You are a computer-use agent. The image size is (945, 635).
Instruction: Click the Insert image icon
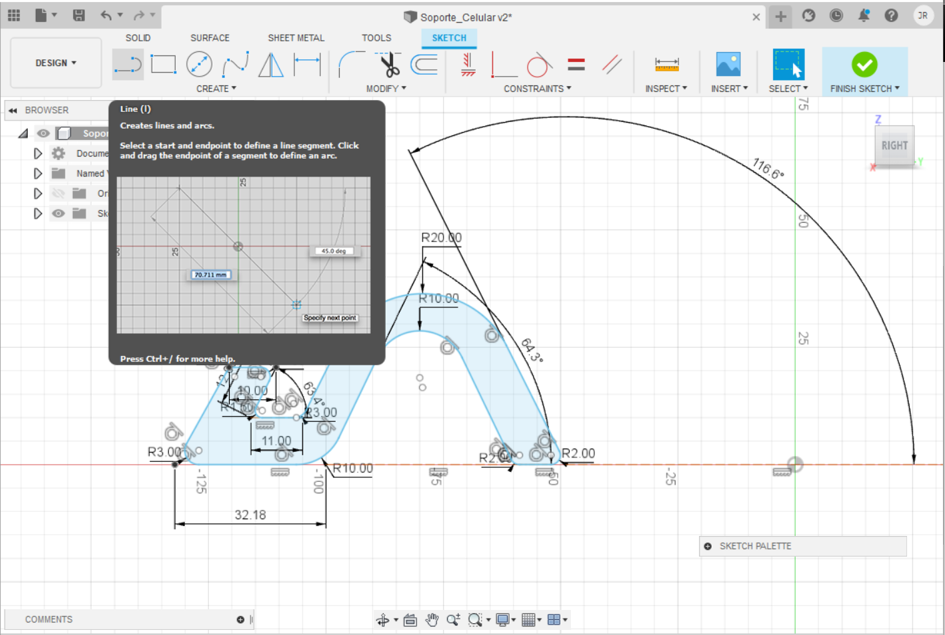click(x=728, y=64)
